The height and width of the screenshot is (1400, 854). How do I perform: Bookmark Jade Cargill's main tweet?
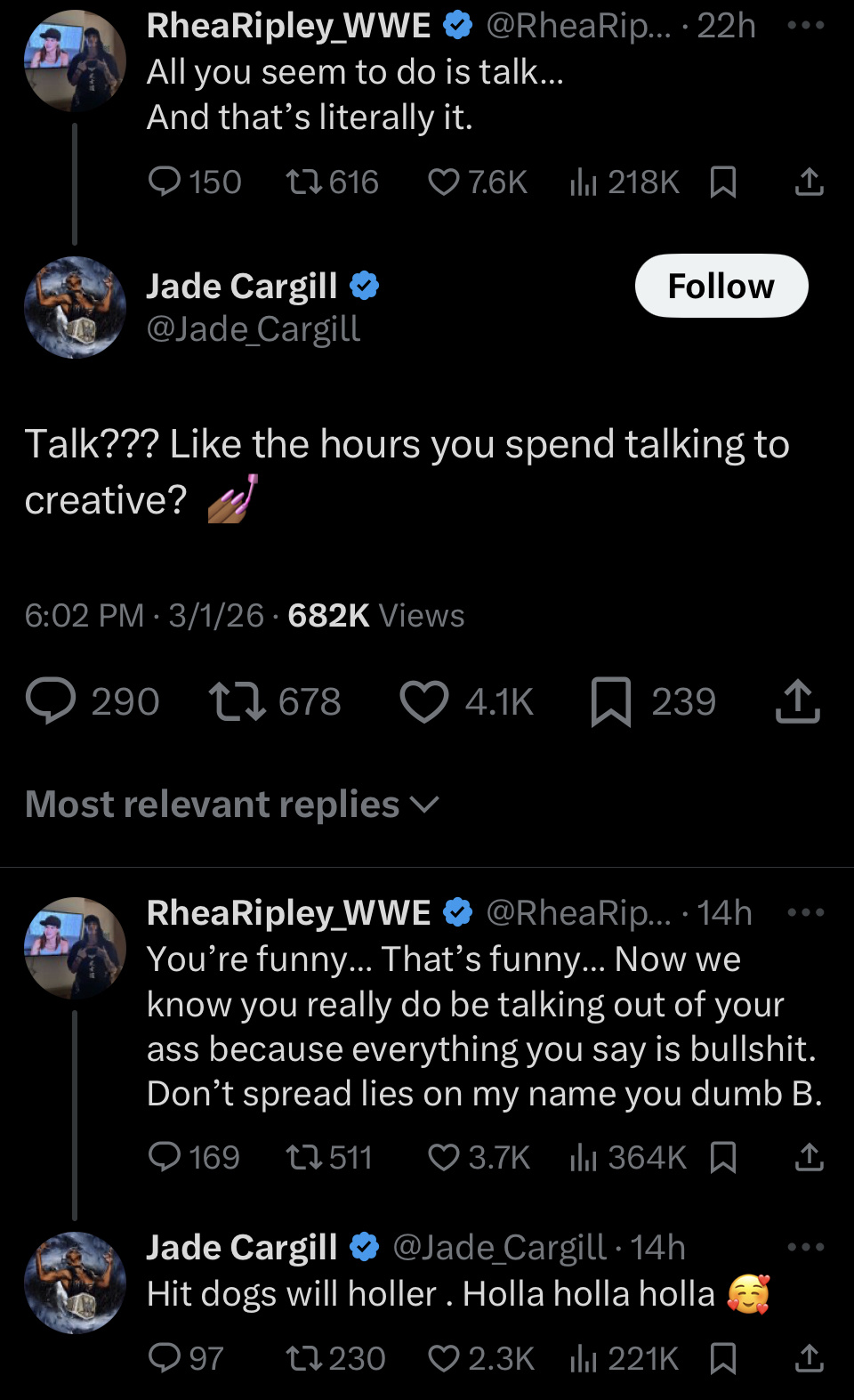tap(611, 701)
